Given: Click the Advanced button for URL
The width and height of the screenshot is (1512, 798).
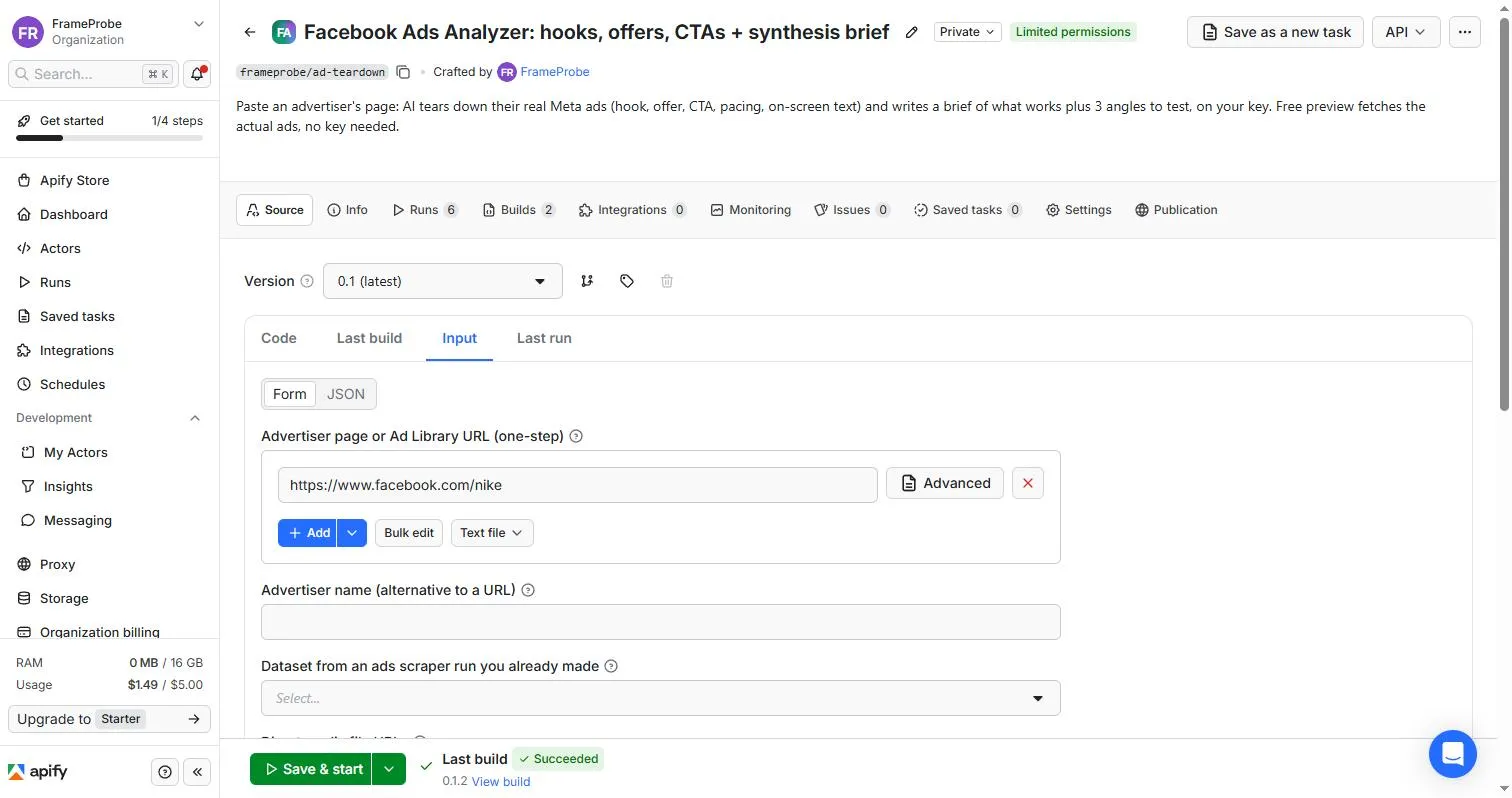Looking at the screenshot, I should (x=945, y=483).
